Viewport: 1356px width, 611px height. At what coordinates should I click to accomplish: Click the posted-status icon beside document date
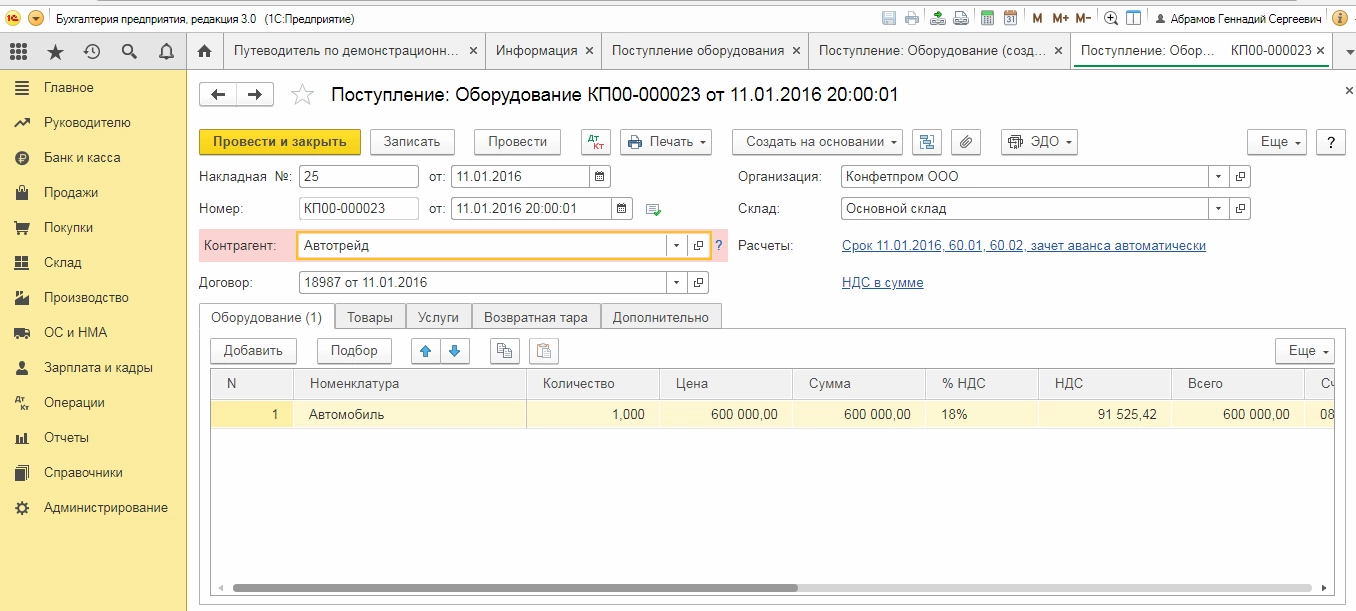[653, 210]
